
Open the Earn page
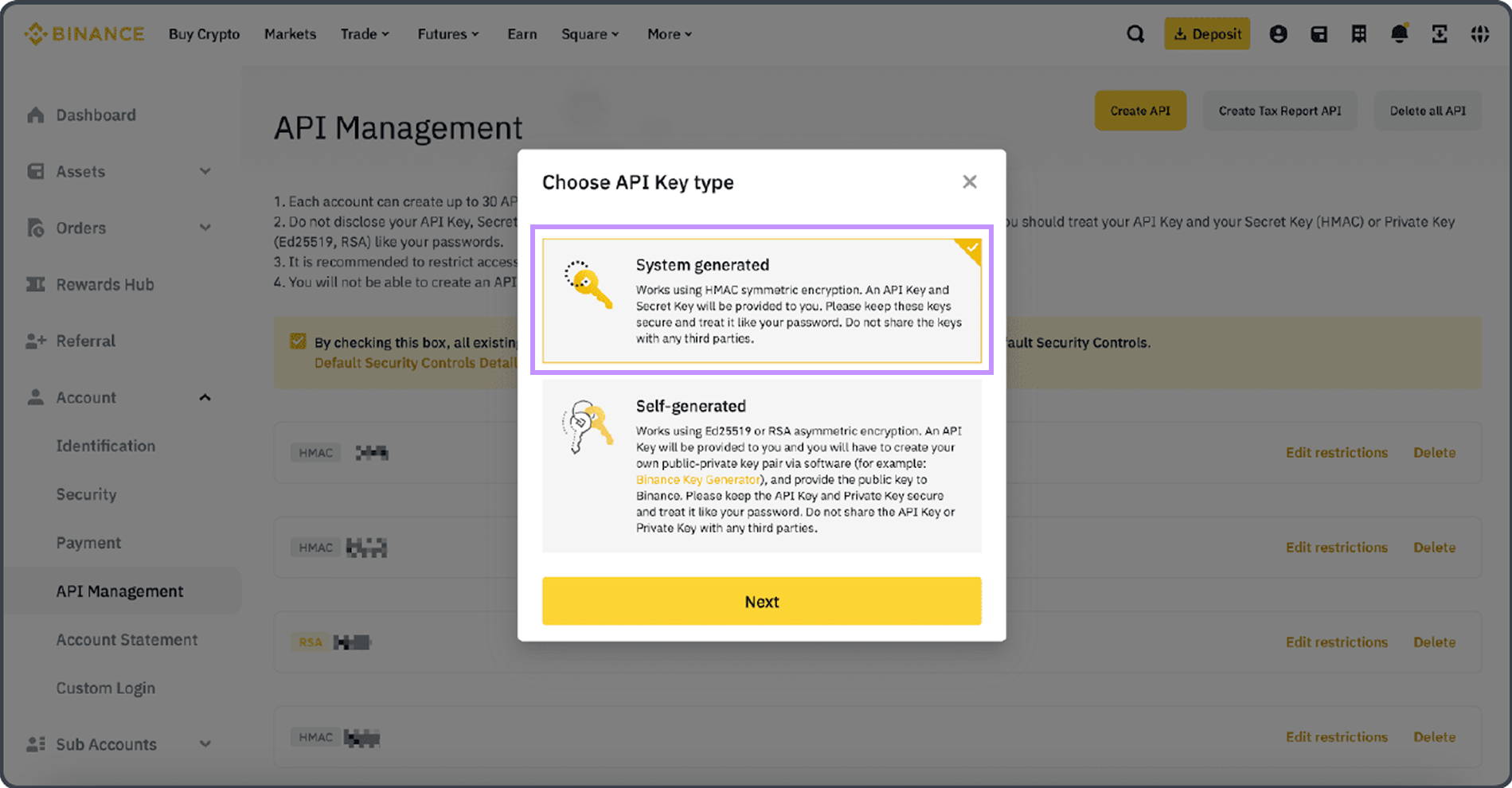click(522, 34)
